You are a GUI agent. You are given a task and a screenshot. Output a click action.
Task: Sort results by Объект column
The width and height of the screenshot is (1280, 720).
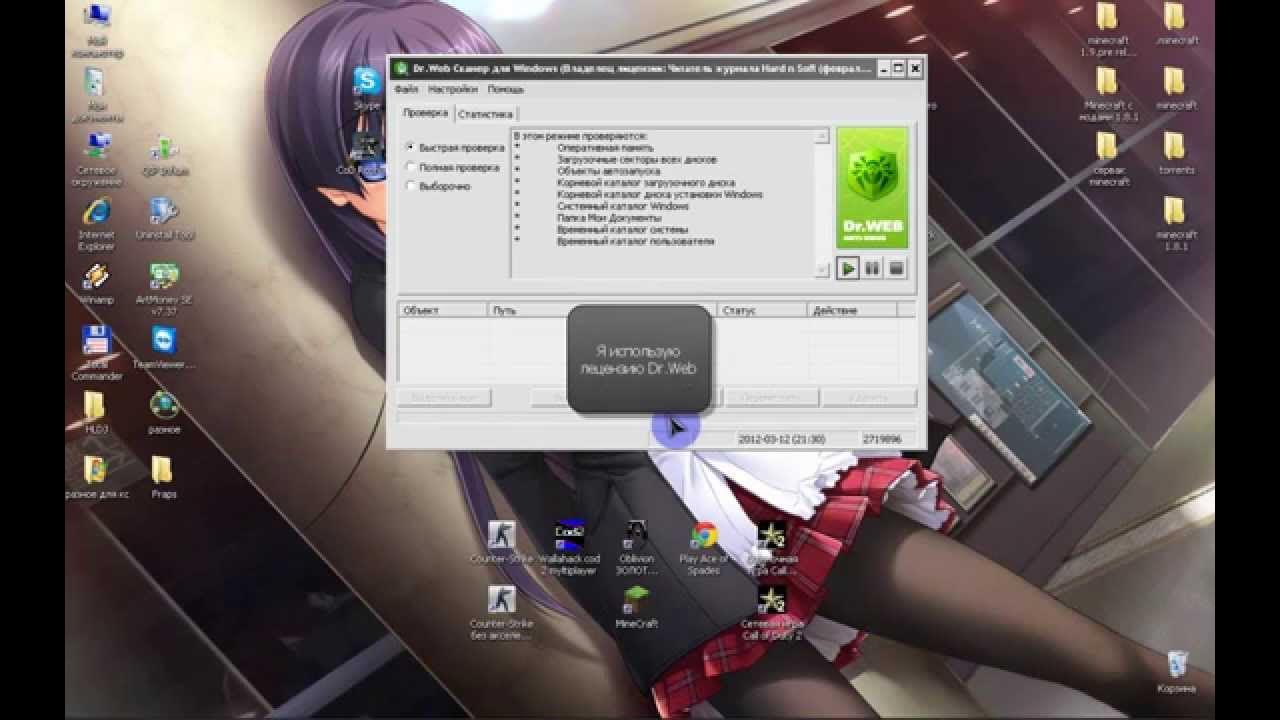click(x=443, y=311)
